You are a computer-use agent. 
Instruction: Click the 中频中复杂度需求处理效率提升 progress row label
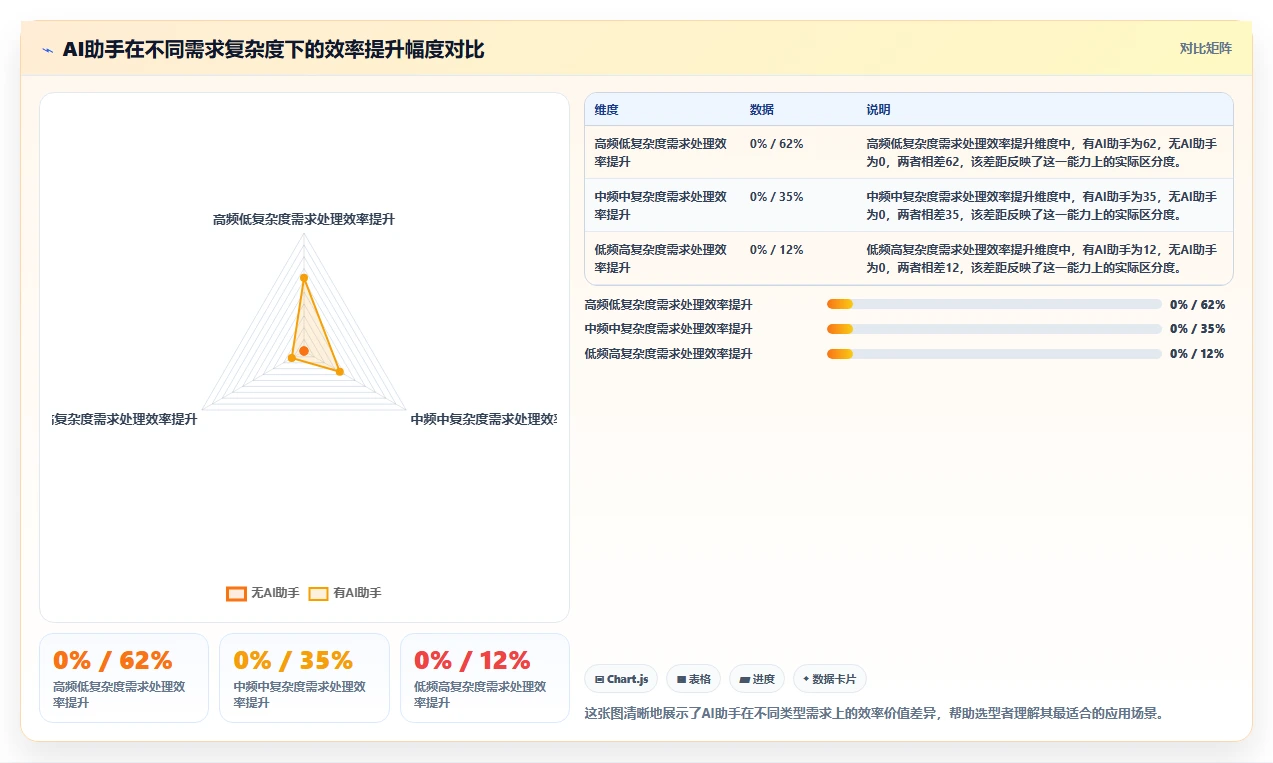pos(669,329)
